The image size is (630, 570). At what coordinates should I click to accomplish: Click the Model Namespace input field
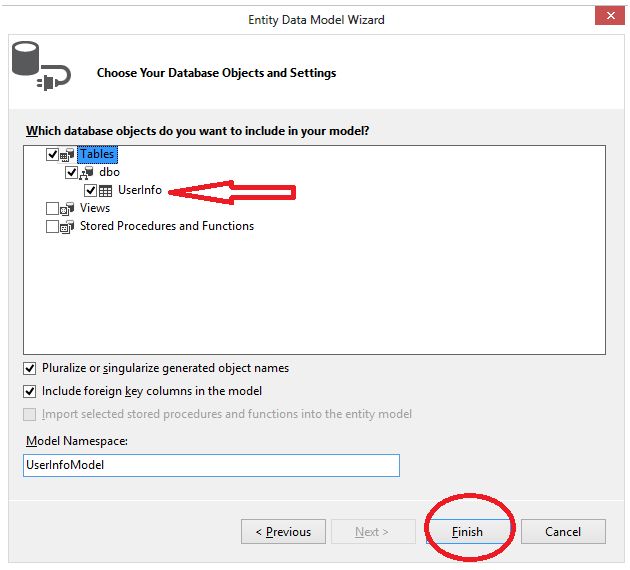(211, 466)
